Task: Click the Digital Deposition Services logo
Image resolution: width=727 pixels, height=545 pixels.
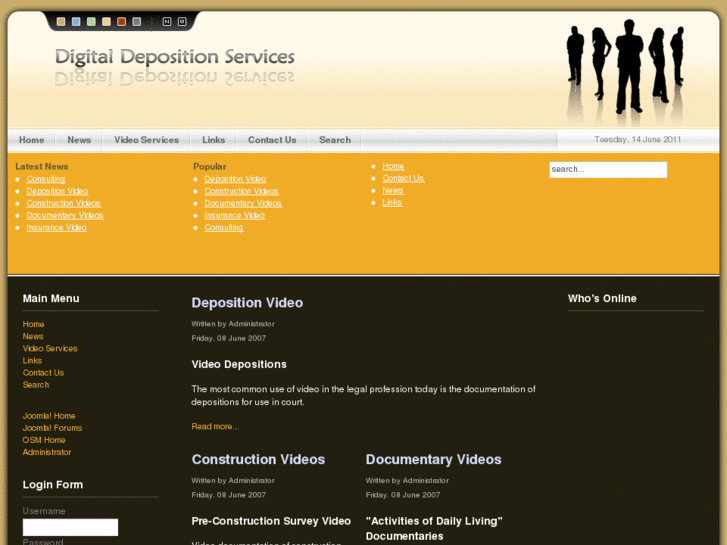Action: (174, 57)
